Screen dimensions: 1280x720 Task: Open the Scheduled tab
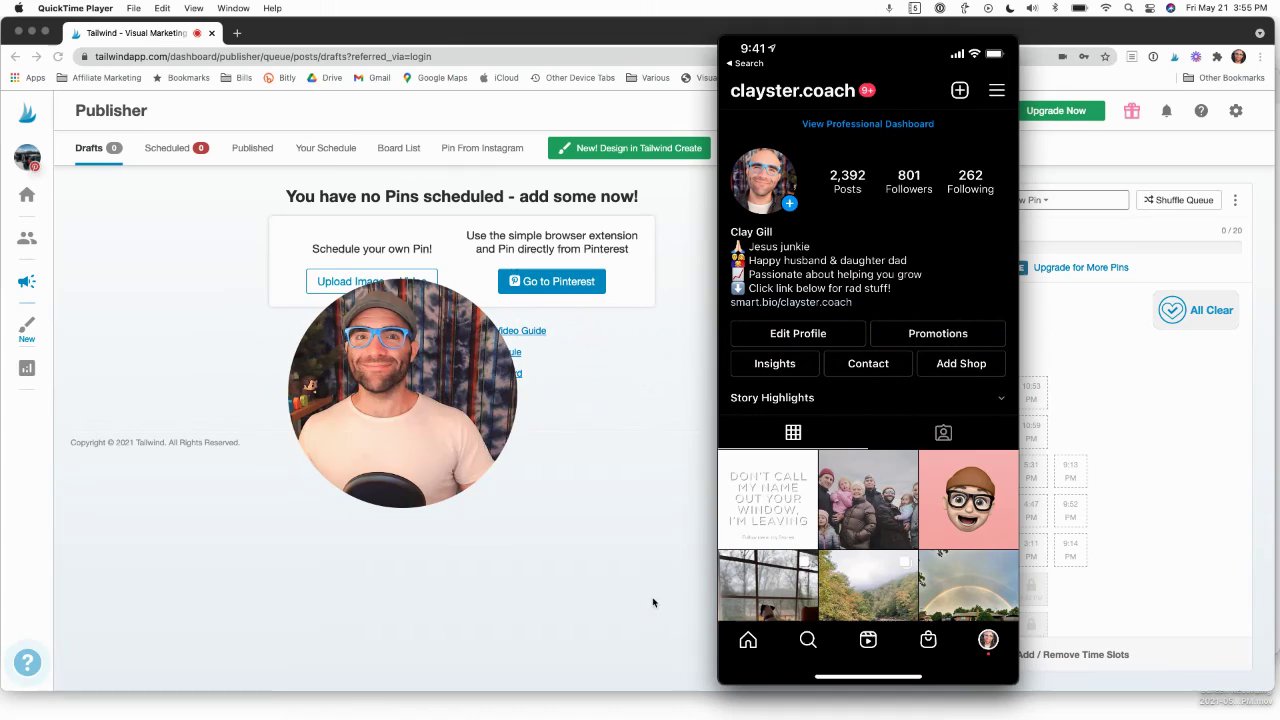(176, 148)
